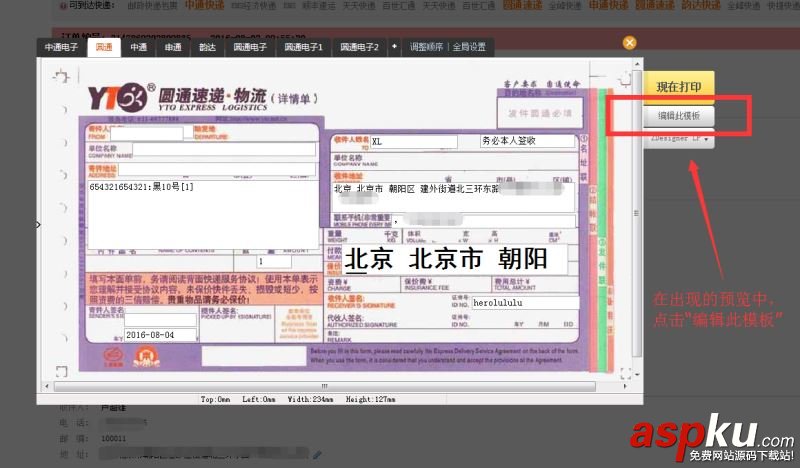Click the bottom-right crop corner marker

coord(626,373)
